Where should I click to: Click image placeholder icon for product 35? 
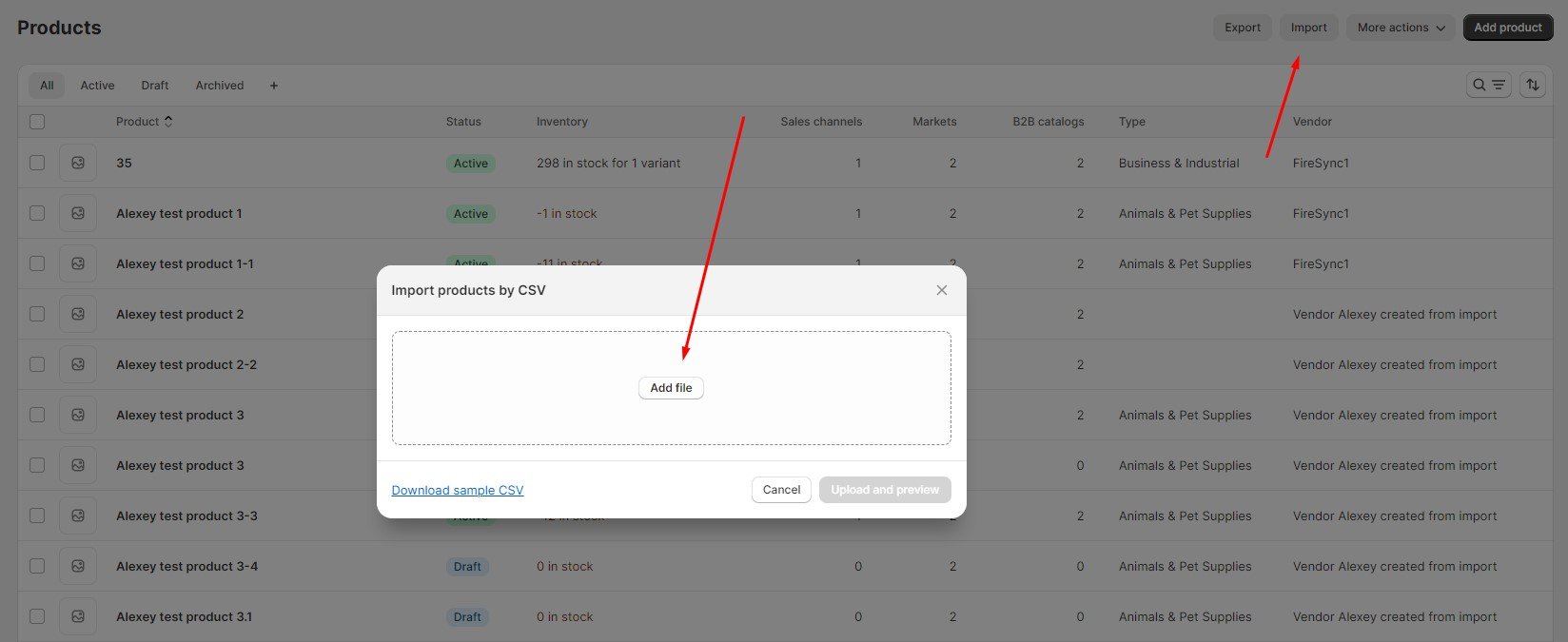tap(78, 163)
